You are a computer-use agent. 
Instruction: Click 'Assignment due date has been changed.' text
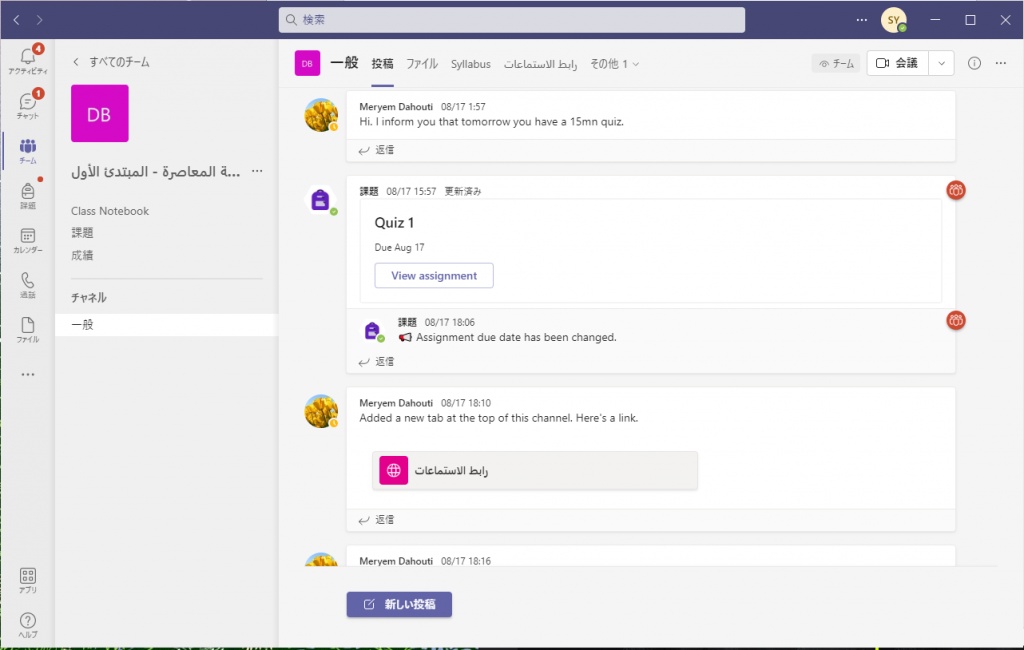pos(516,337)
